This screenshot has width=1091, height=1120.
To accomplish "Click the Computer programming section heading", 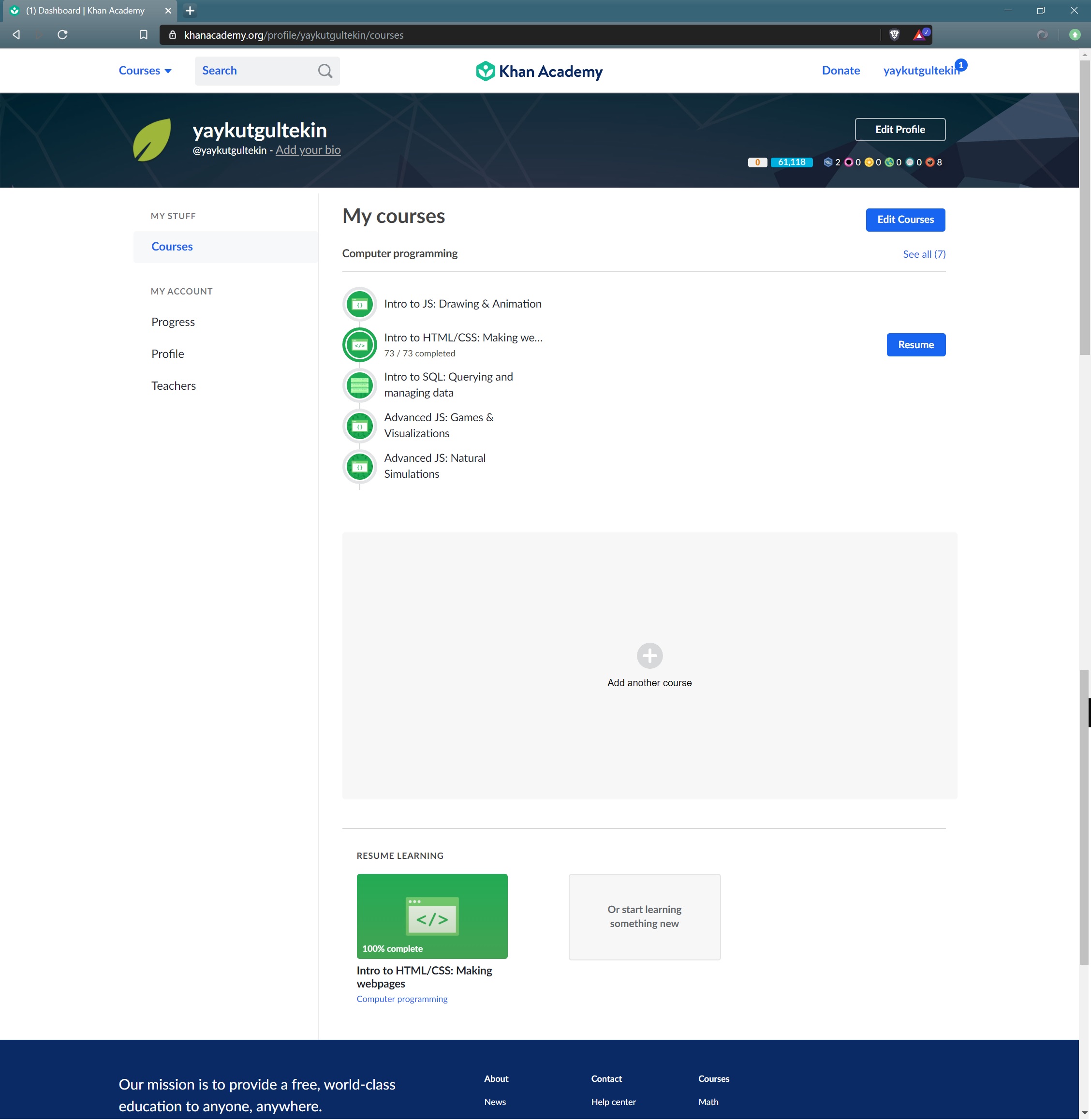I will [399, 254].
